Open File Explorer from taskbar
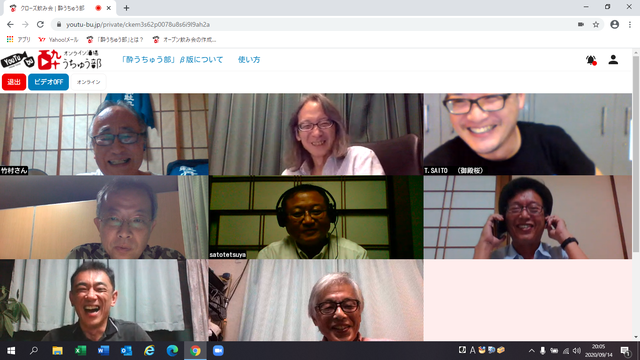This screenshot has height=360, width=640. (57, 351)
